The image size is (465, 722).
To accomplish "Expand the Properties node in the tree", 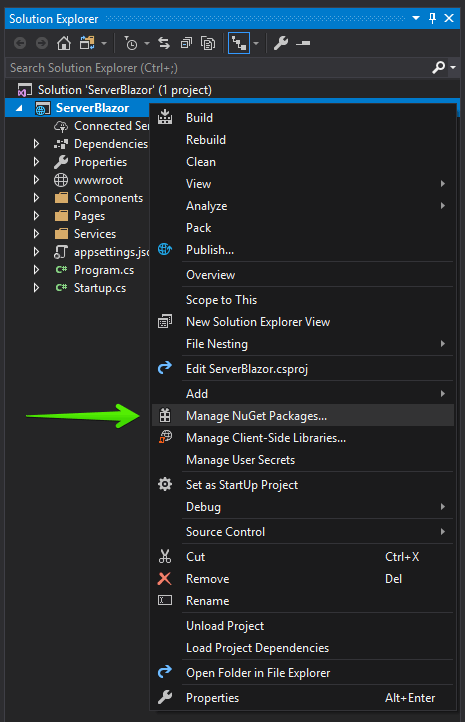I will coord(36,162).
